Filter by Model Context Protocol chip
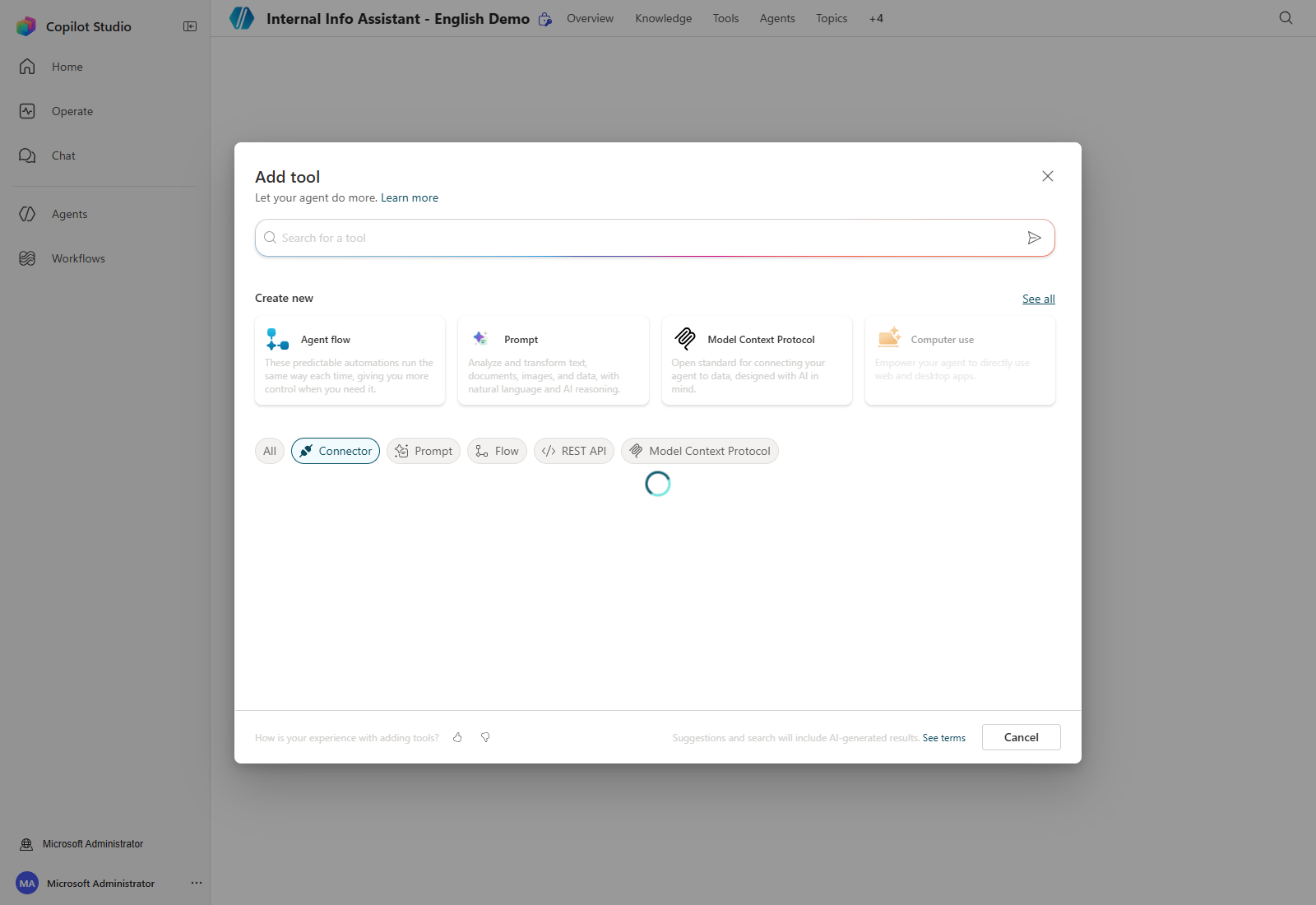The width and height of the screenshot is (1316, 905). coord(700,451)
